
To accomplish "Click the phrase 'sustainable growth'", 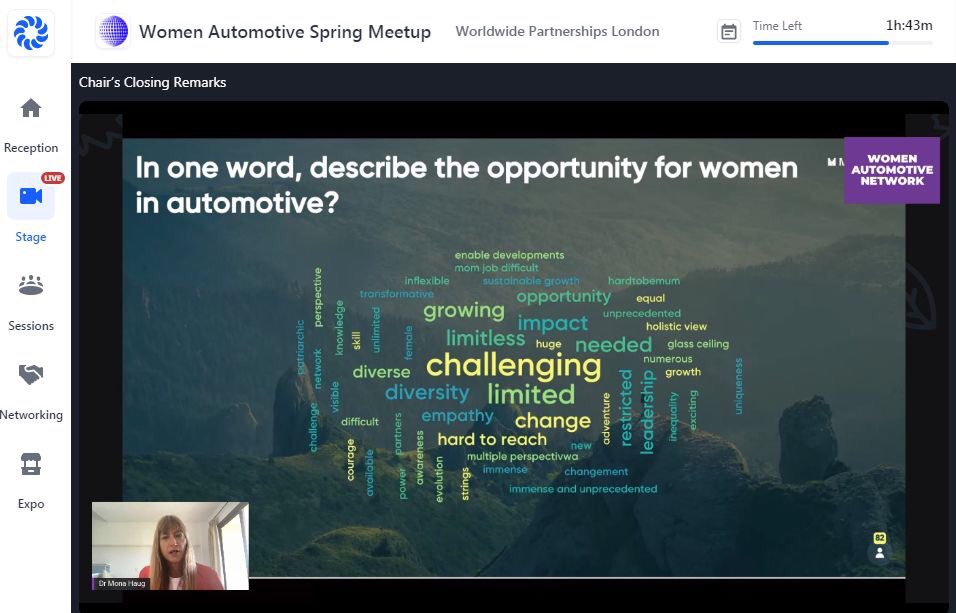I will pyautogui.click(x=531, y=281).
